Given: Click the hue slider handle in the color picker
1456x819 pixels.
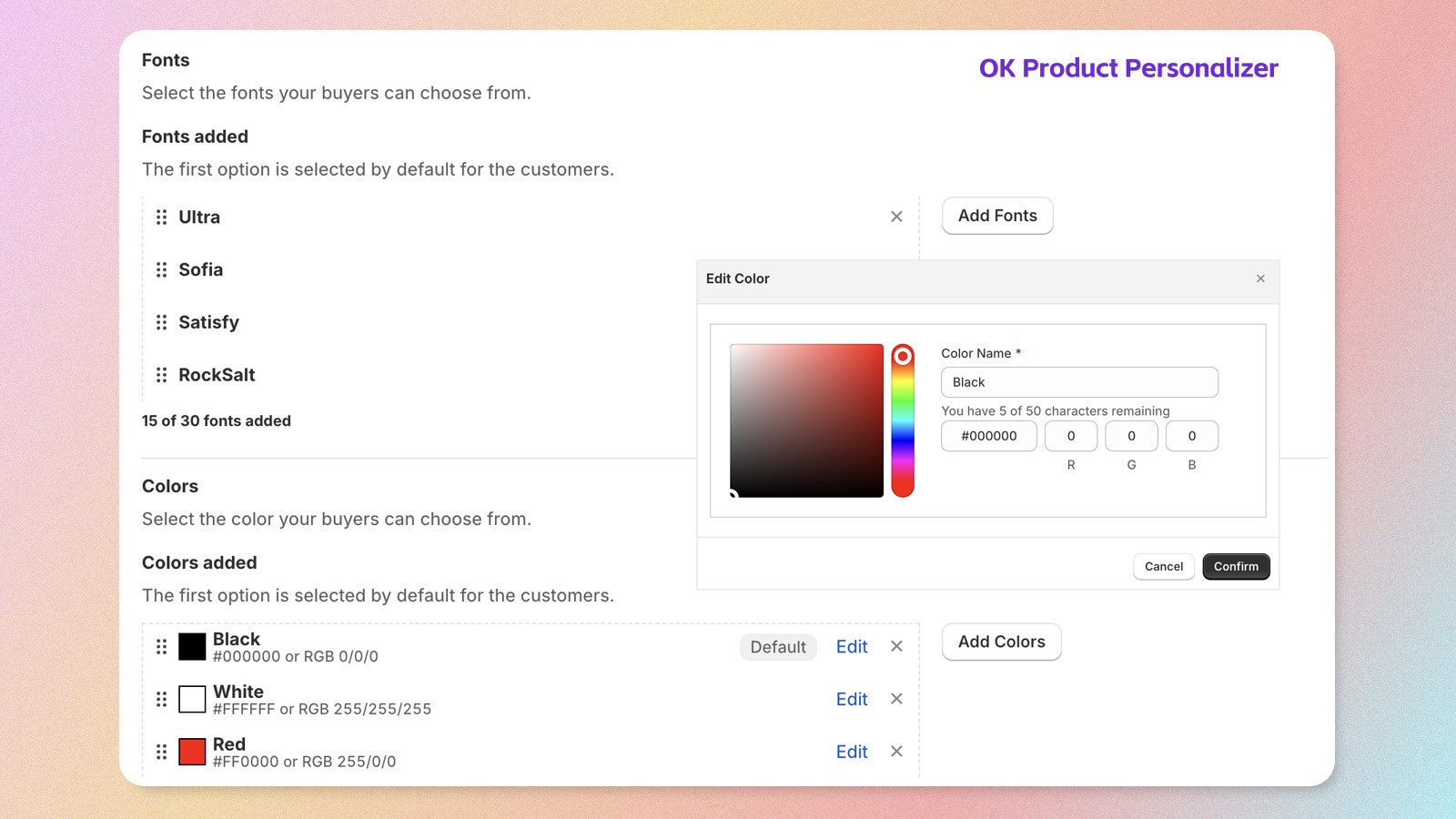Looking at the screenshot, I should tap(903, 355).
